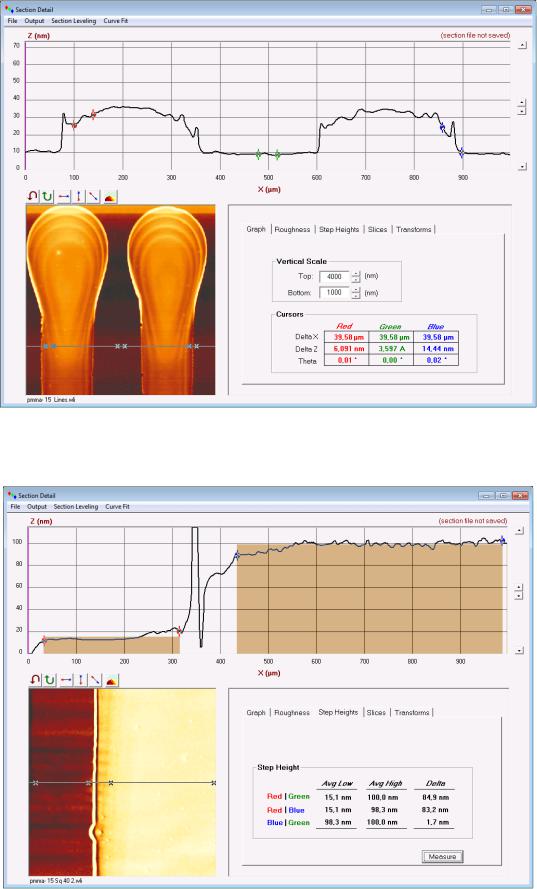The height and width of the screenshot is (889, 537).
Task: Click blue cursor marker near X=430 on Sq 40 graph
Action: coord(237,556)
